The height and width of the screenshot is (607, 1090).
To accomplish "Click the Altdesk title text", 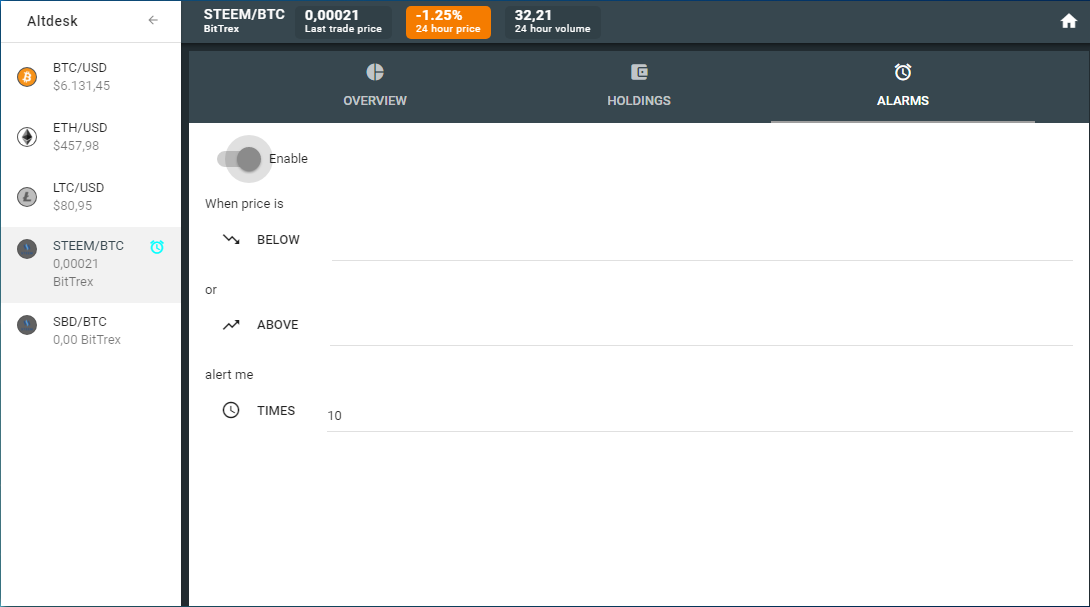I will 52,21.
